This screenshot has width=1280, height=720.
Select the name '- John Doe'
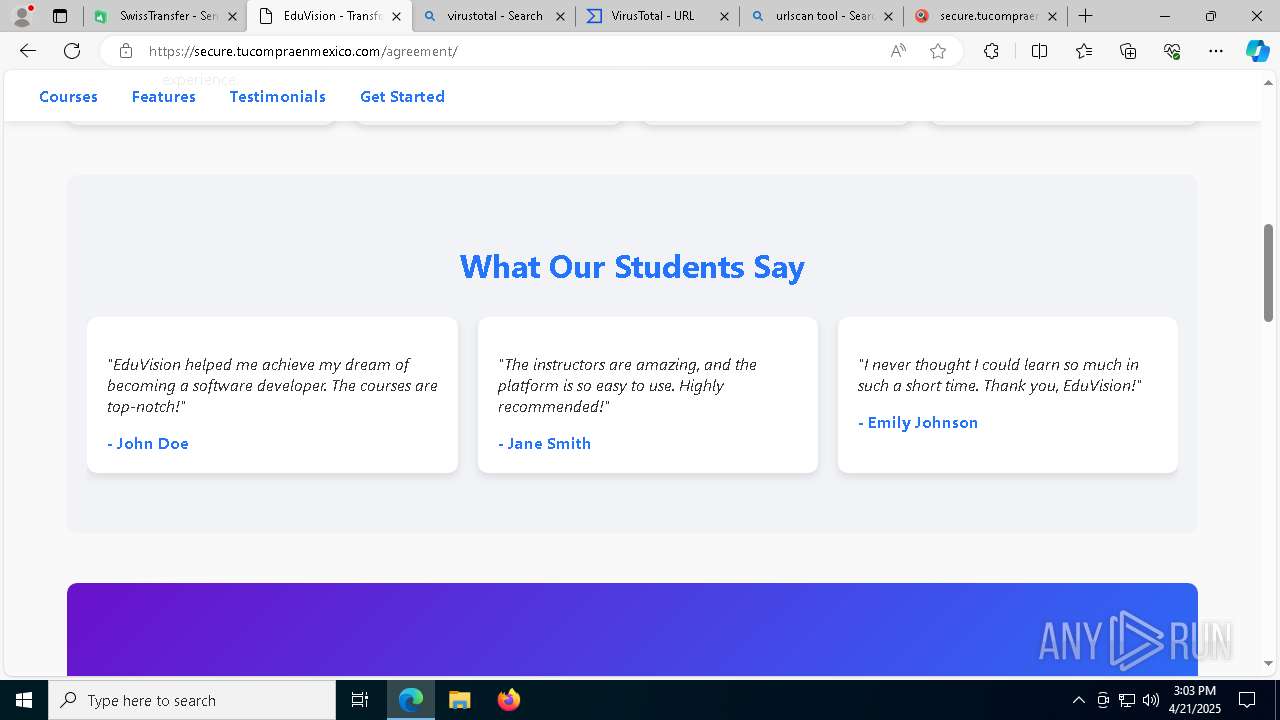(x=148, y=443)
